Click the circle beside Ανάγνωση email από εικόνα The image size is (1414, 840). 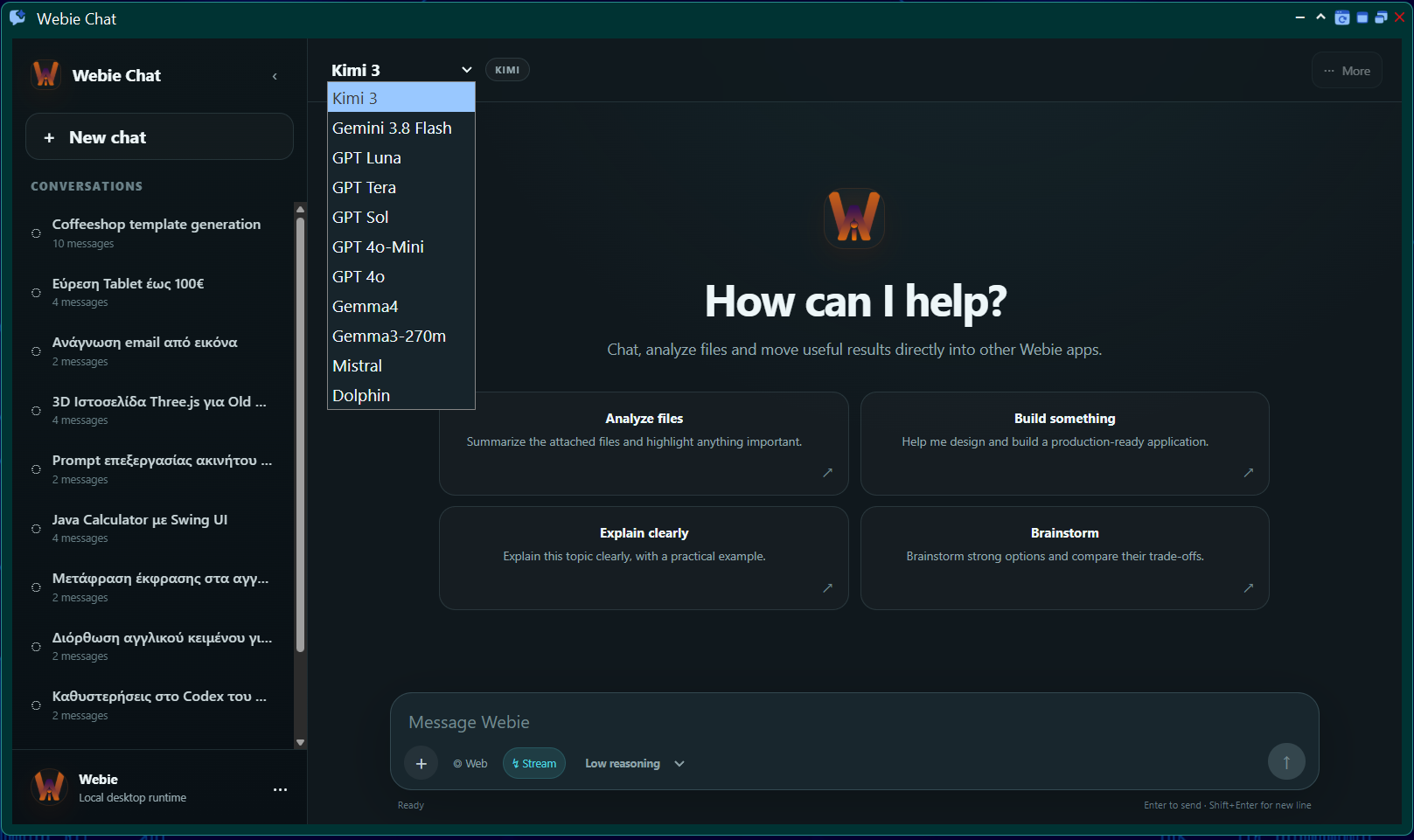pos(36,351)
